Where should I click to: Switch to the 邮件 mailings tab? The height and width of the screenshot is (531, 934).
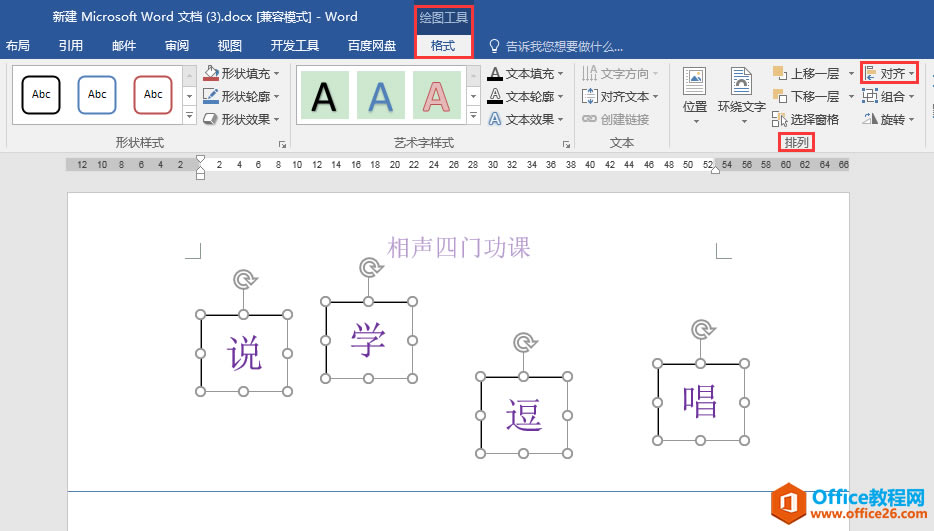click(124, 46)
